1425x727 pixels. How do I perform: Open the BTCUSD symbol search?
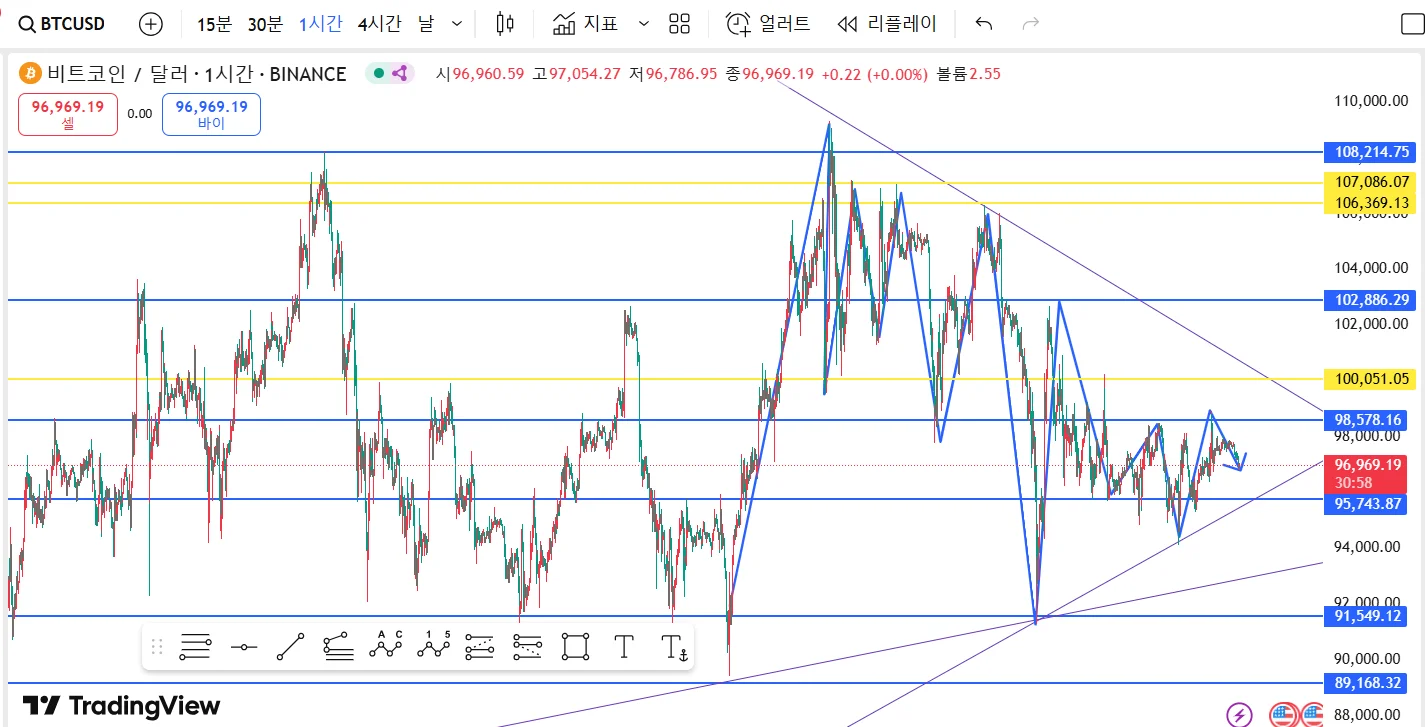[x=63, y=24]
